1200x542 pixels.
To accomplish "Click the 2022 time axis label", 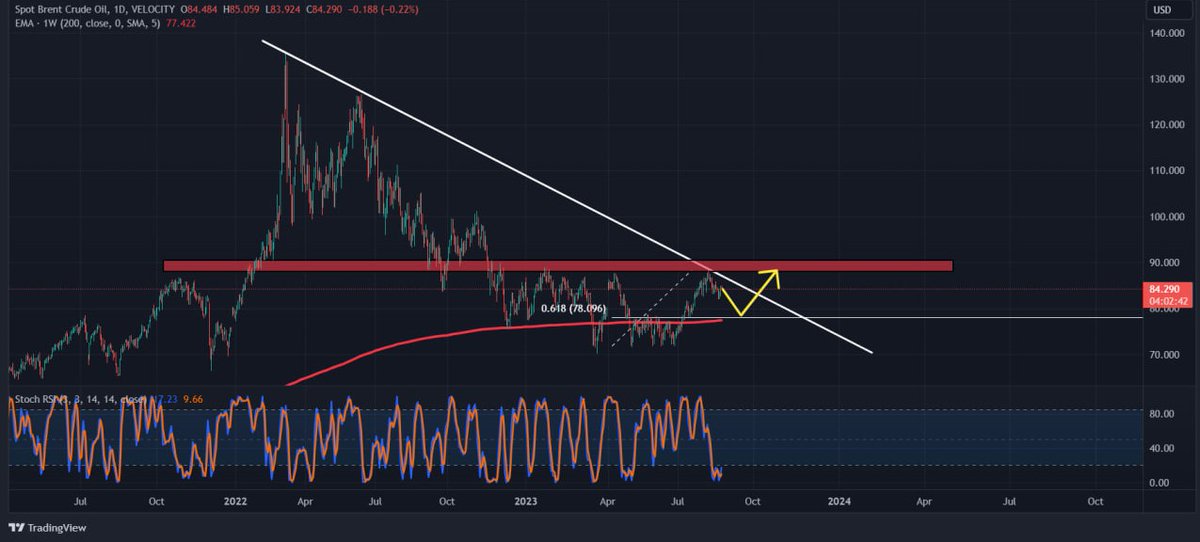I will [x=237, y=500].
